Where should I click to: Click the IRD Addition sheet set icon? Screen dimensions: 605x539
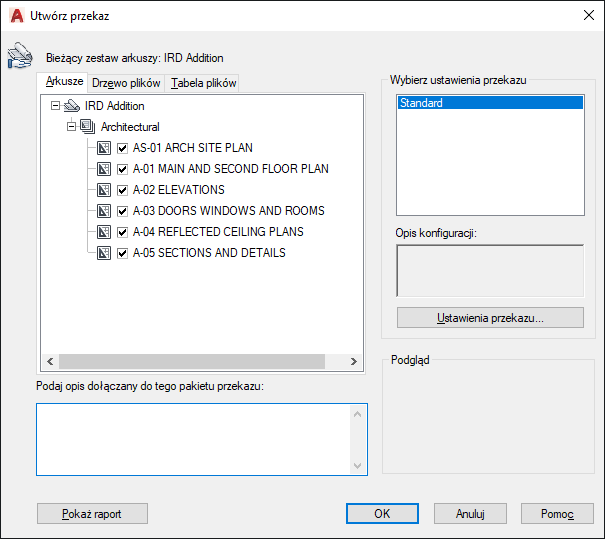71,106
